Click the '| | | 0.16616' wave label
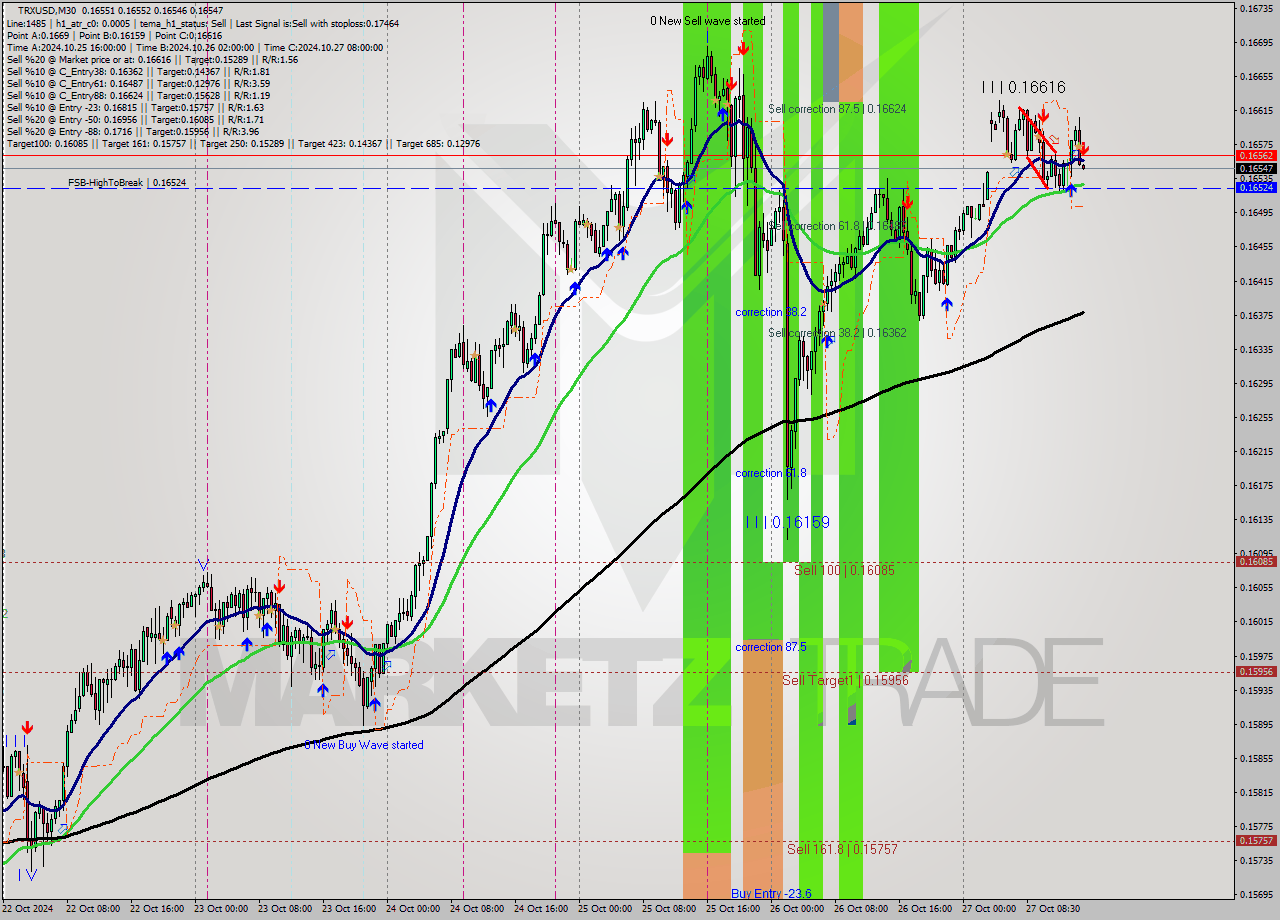 click(1023, 88)
